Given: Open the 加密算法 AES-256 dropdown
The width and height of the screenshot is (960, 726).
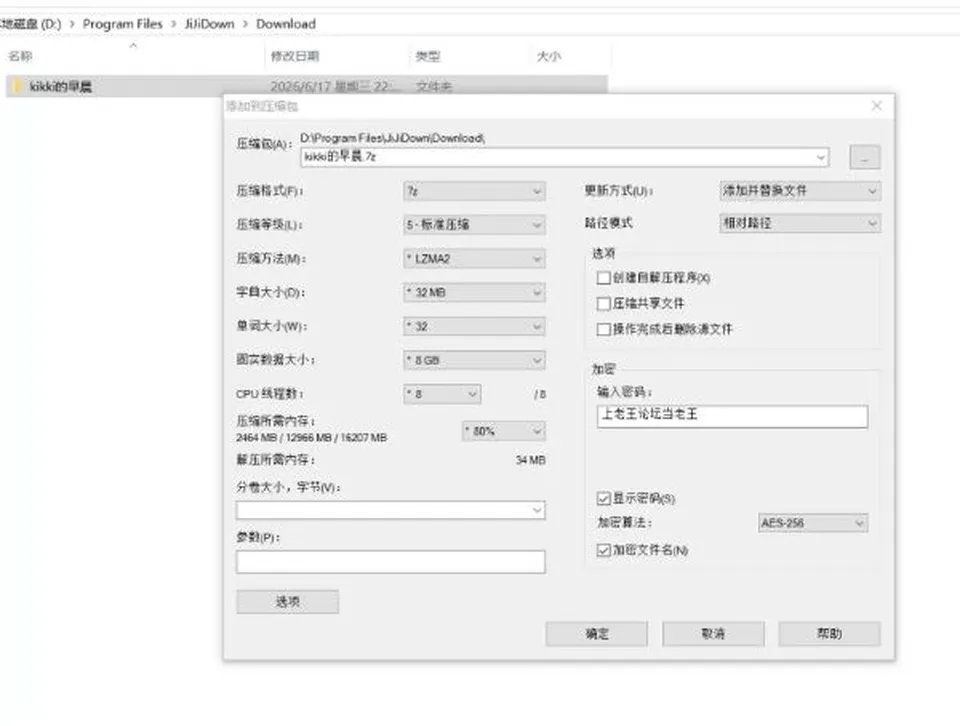Looking at the screenshot, I should pyautogui.click(x=813, y=523).
